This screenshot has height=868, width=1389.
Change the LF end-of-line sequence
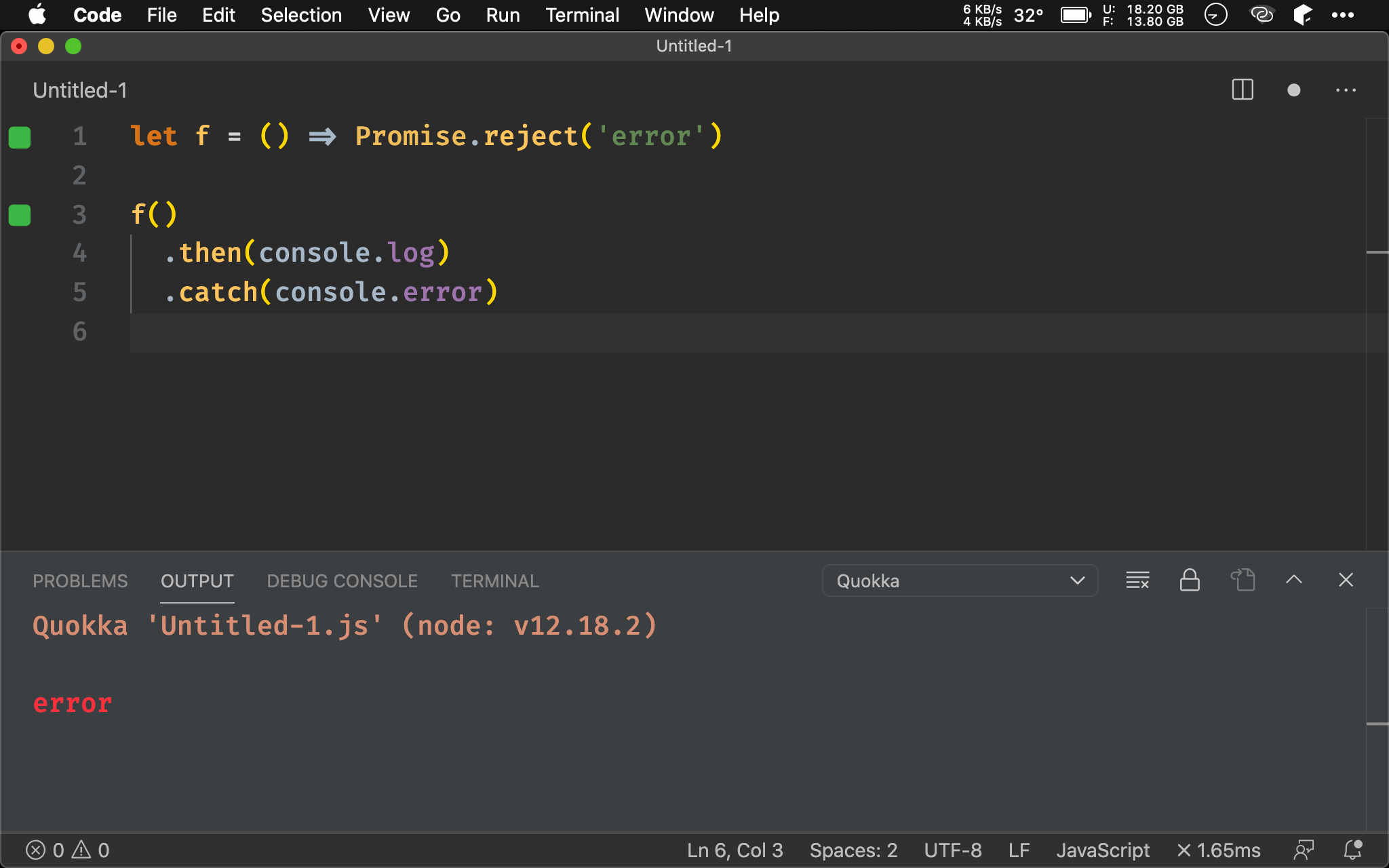(x=1019, y=850)
